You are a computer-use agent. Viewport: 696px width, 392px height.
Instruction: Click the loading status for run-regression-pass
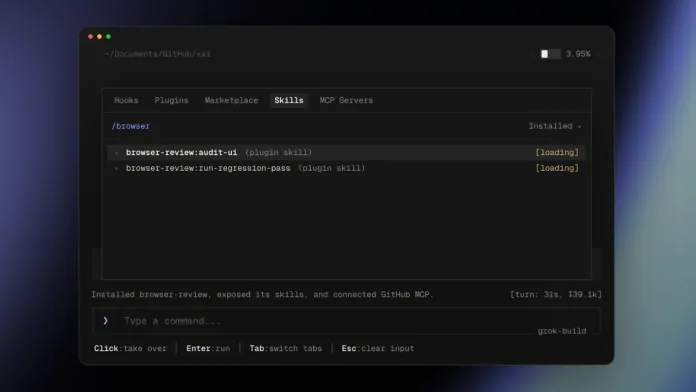coord(557,168)
